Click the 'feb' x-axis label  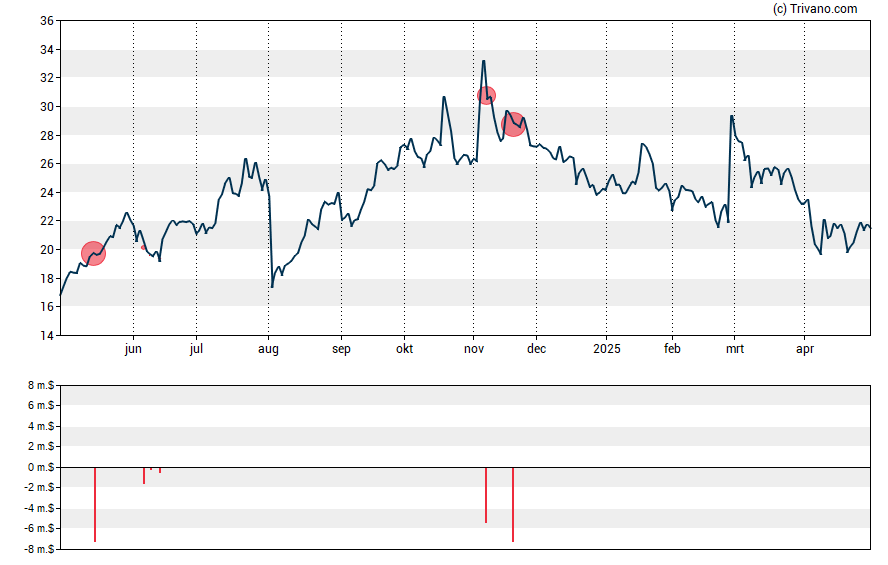(x=672, y=348)
